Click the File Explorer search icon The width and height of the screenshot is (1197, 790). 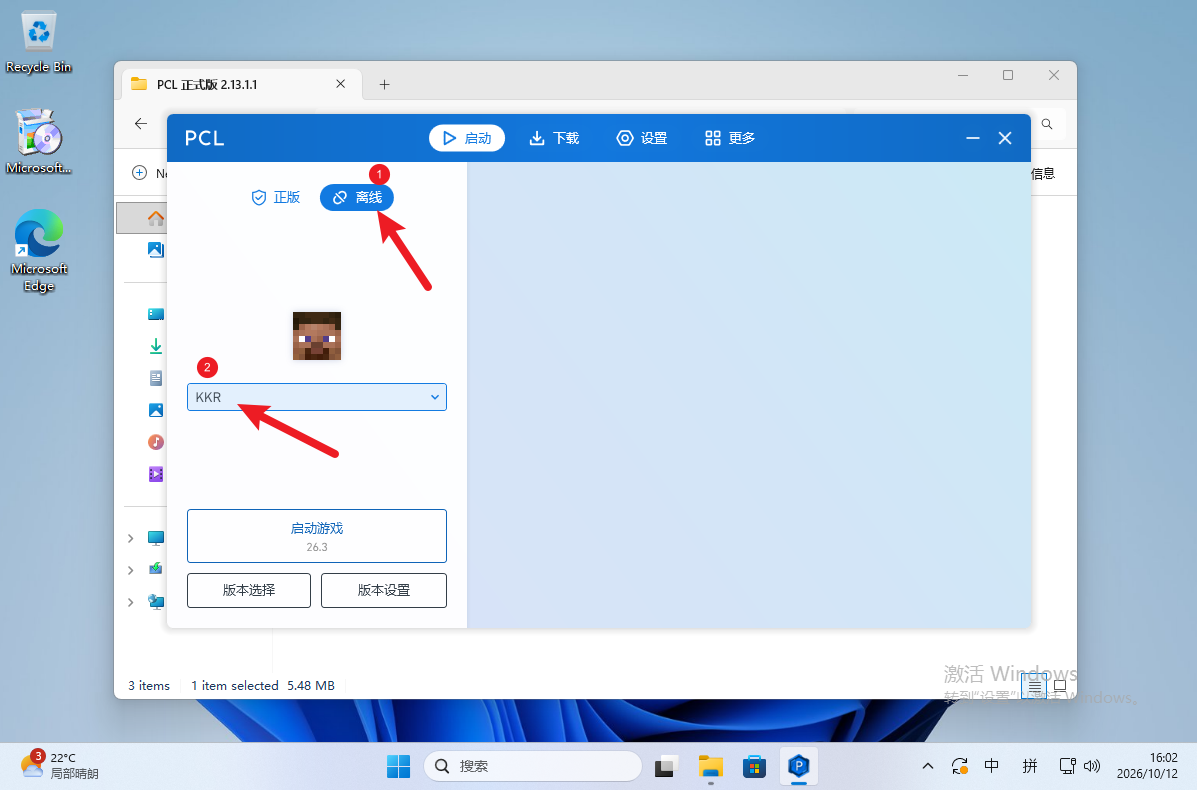click(1047, 124)
